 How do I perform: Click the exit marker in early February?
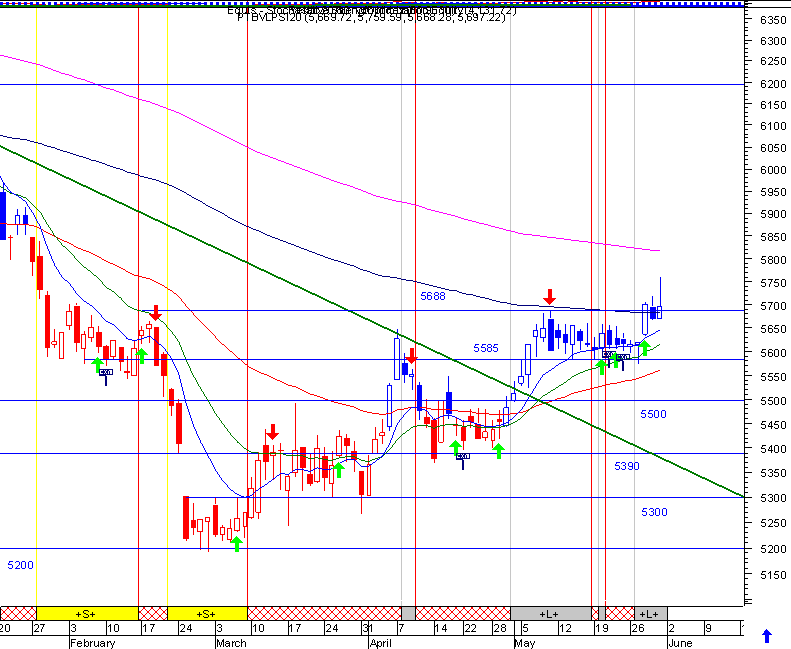coord(105,376)
